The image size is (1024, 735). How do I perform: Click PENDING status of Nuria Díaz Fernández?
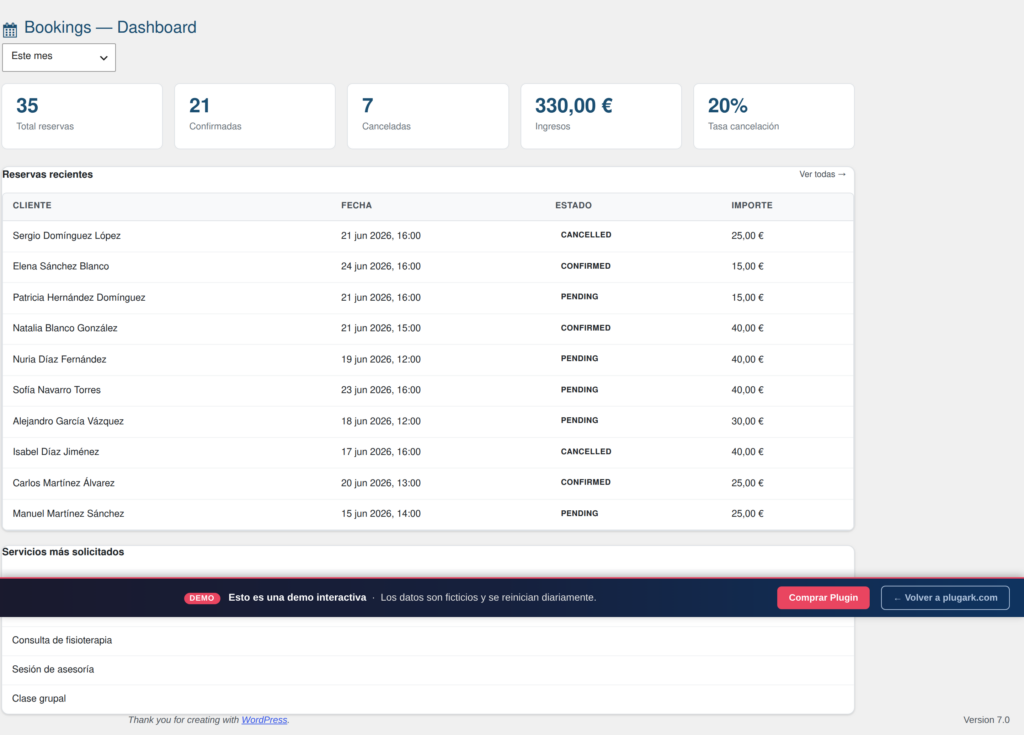click(x=579, y=359)
